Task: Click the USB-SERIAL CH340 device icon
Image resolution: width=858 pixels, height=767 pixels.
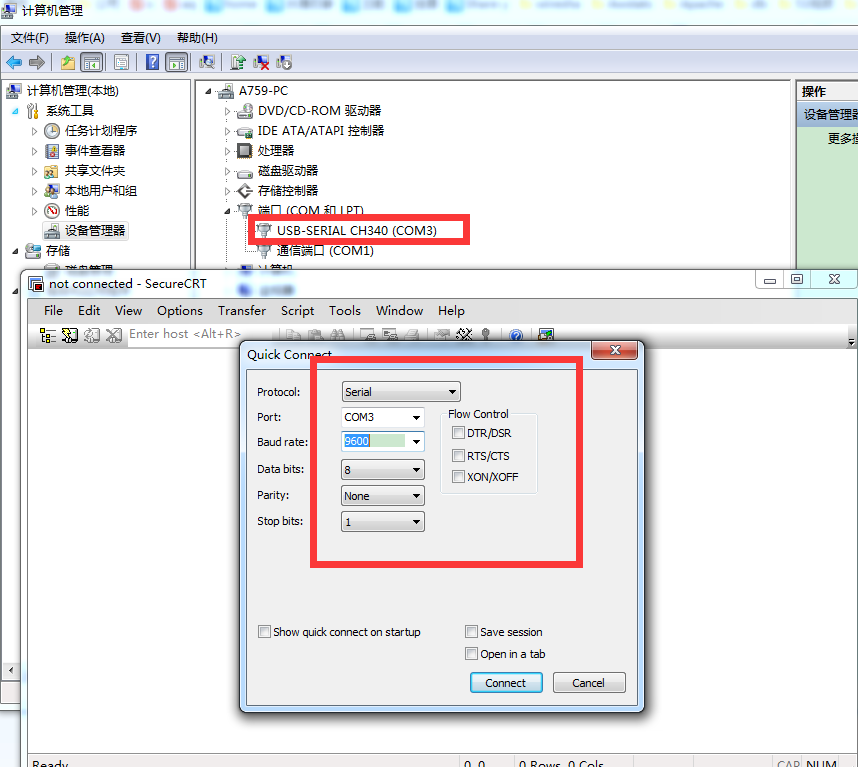Action: [264, 230]
